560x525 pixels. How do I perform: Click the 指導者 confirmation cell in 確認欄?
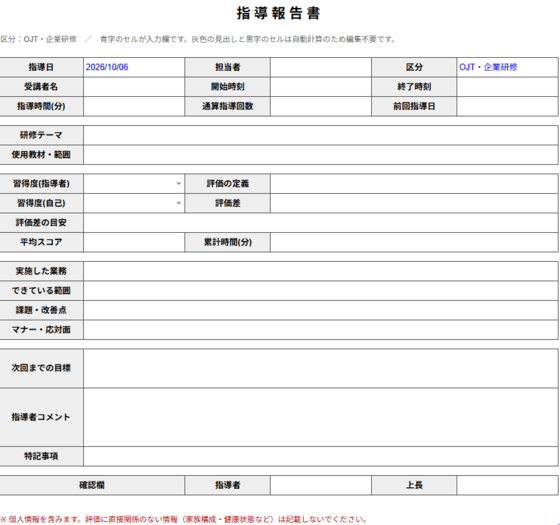(321, 485)
